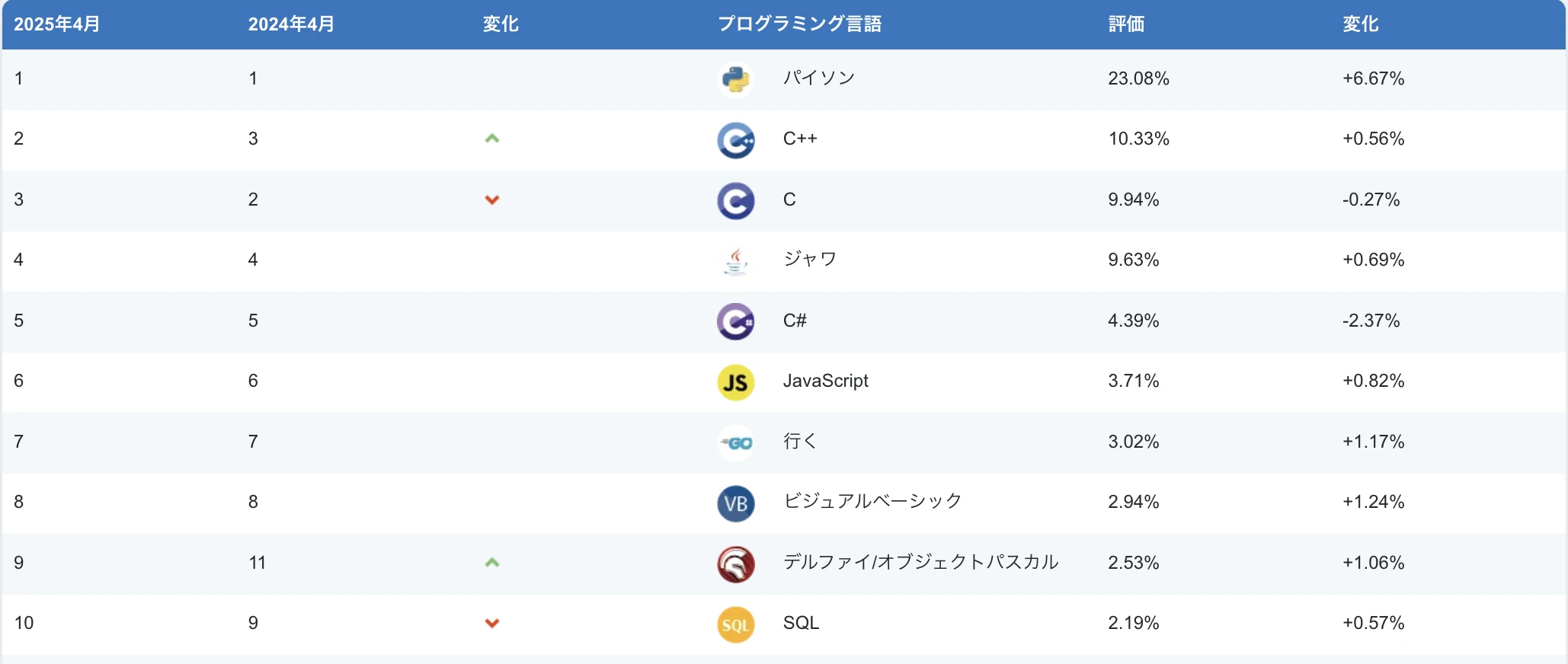The image size is (1568, 664).
Task: Click the C language logo icon
Action: [736, 201]
